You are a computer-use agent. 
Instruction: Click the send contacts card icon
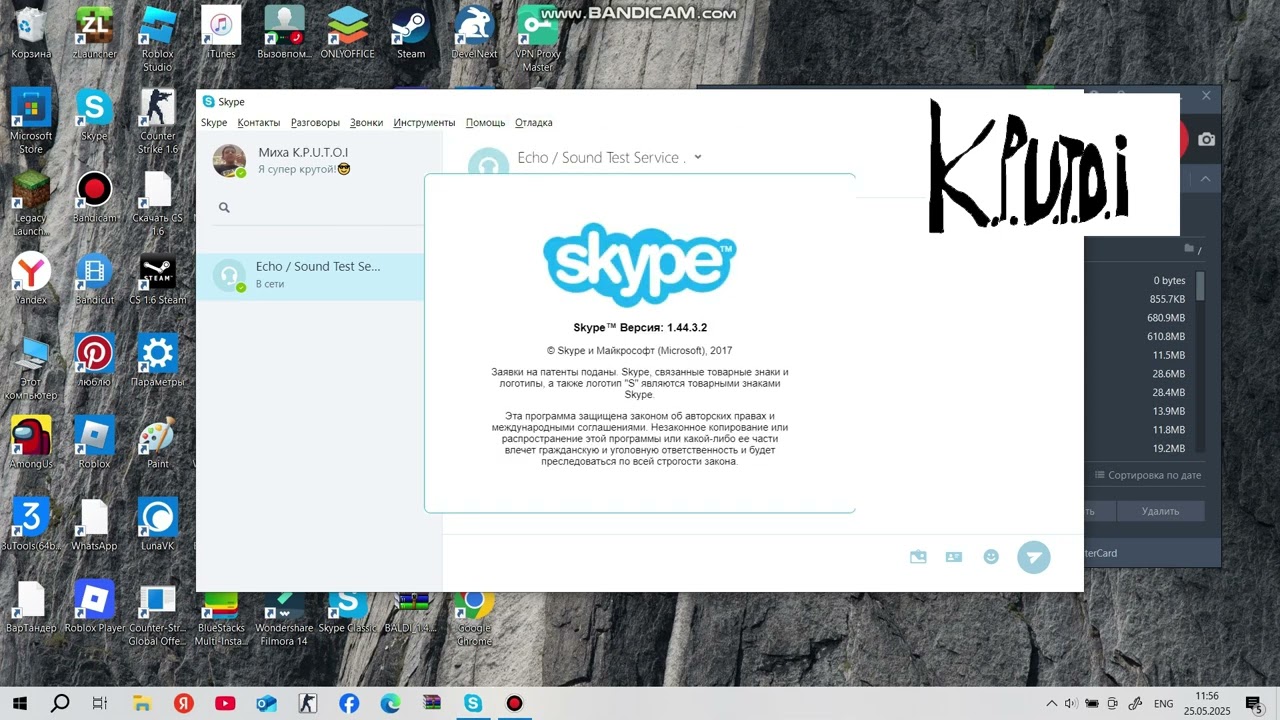click(954, 557)
